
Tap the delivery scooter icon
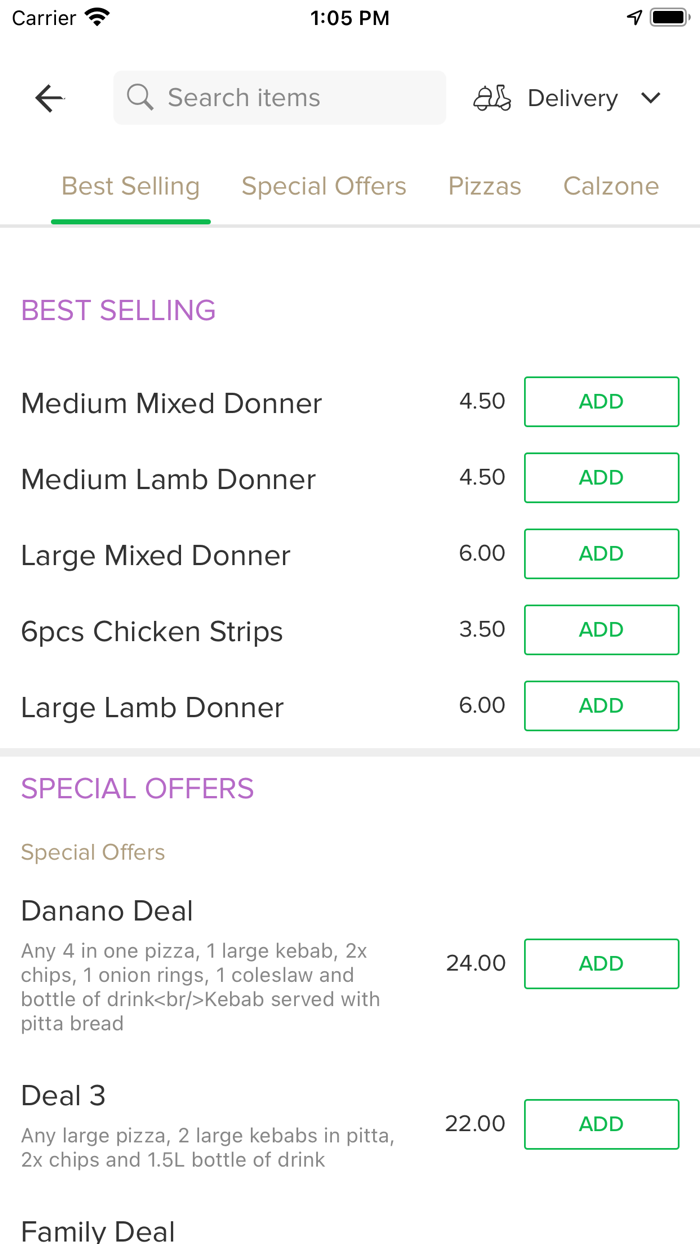[x=492, y=98]
